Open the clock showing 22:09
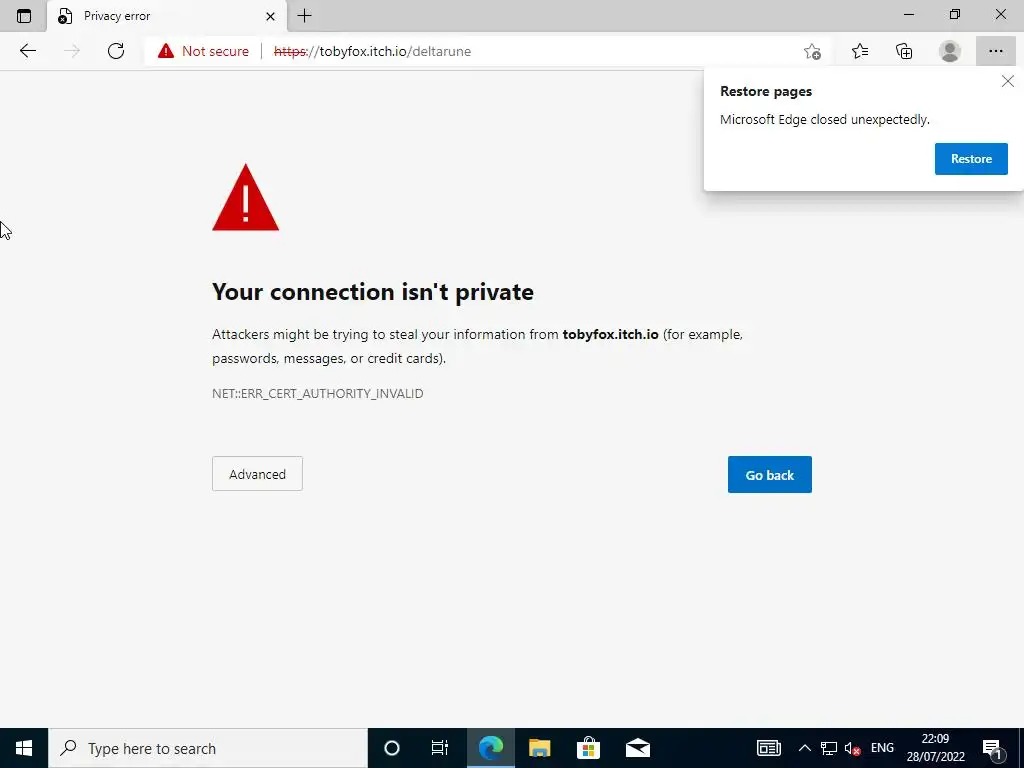 pos(935,748)
